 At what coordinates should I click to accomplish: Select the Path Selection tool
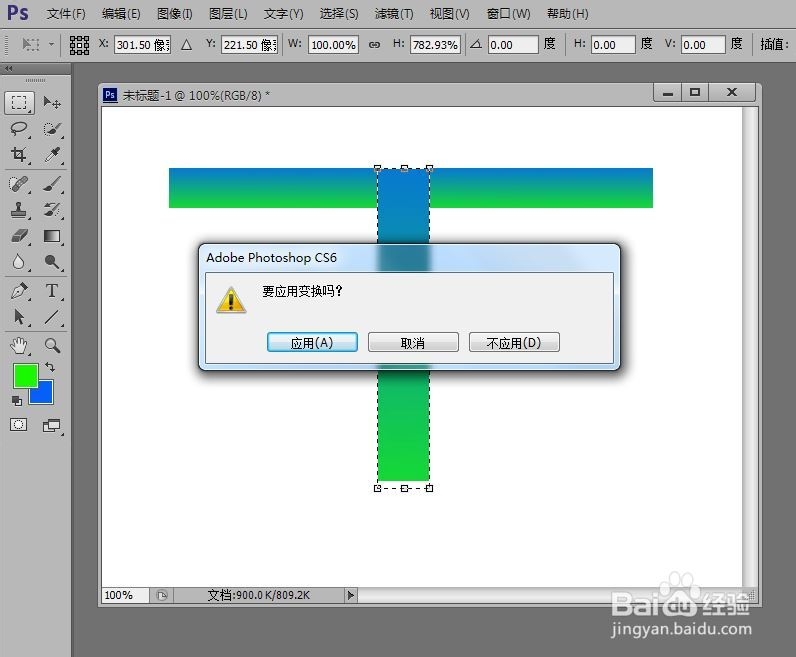pyautogui.click(x=19, y=317)
